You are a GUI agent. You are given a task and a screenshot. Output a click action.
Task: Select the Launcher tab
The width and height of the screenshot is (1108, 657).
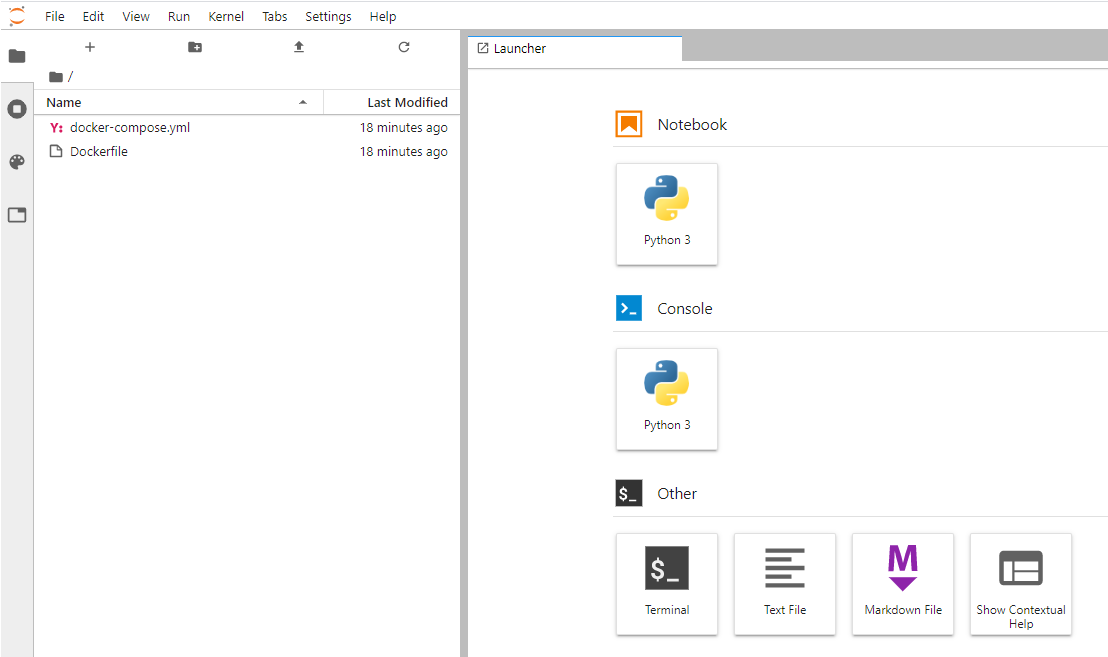click(574, 49)
